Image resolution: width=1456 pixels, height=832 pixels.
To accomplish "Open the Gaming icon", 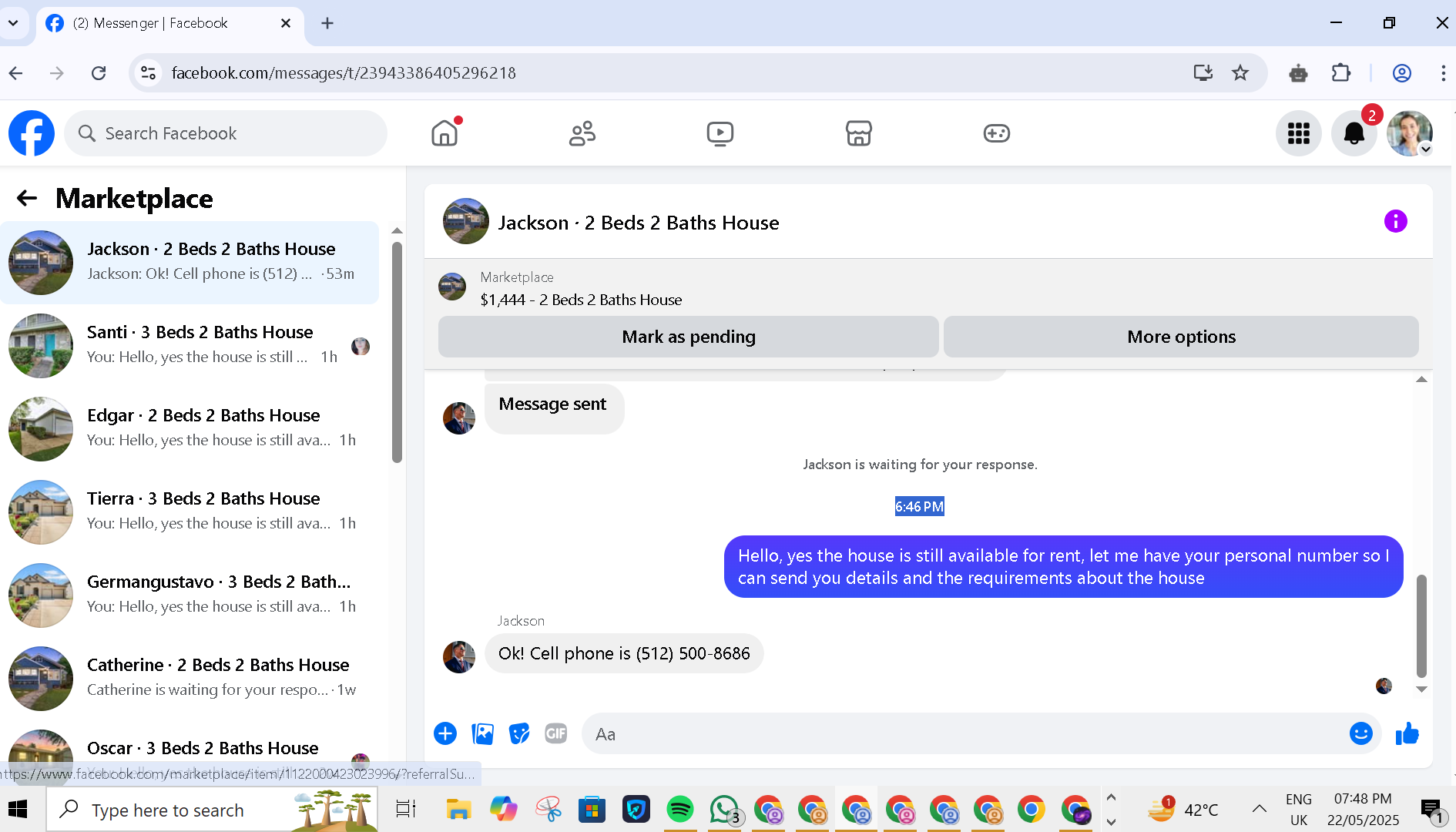I will [996, 133].
